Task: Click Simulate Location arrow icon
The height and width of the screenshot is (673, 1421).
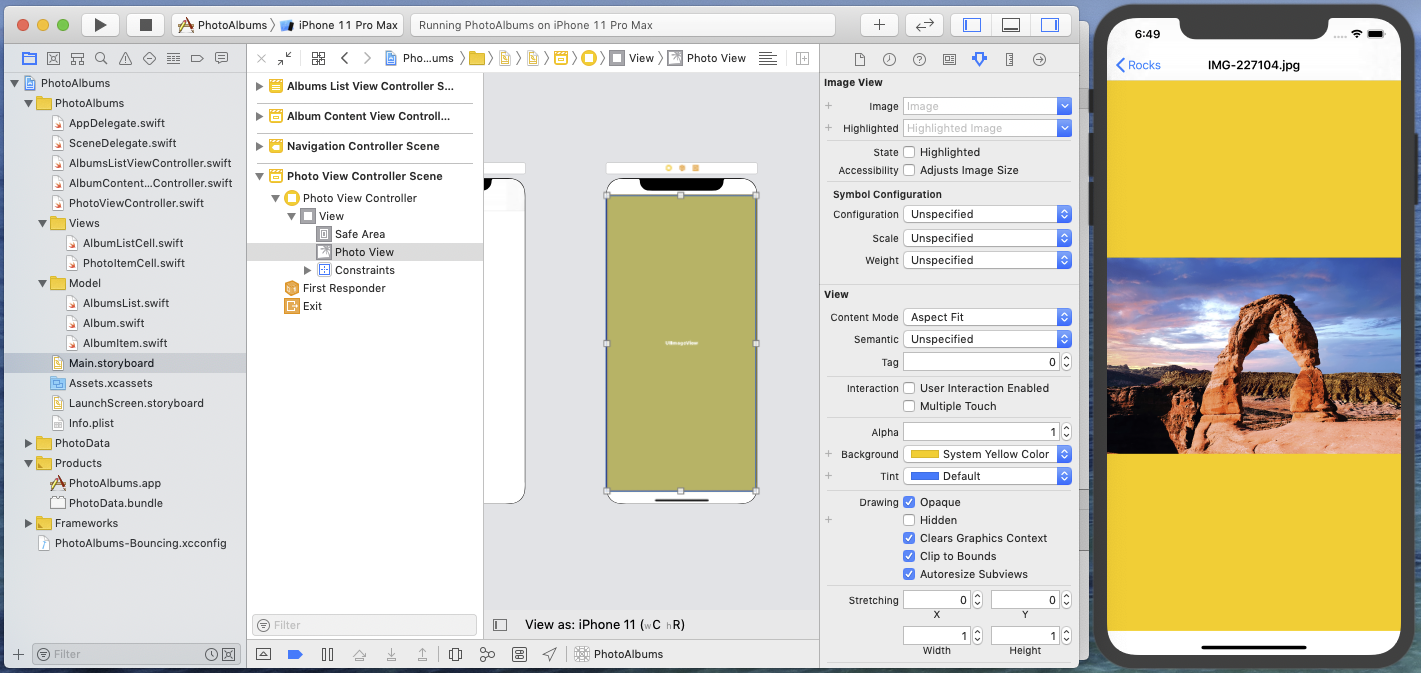Action: (x=549, y=654)
